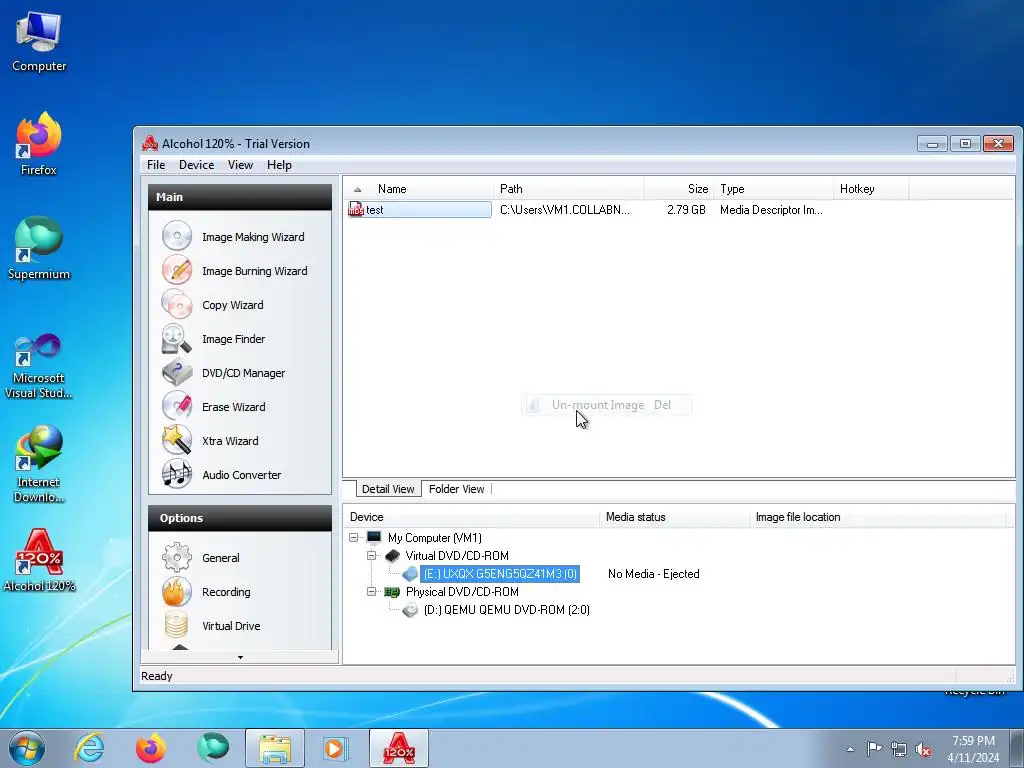
Task: Open Windows Media Player from the taskbar
Action: pyautogui.click(x=336, y=748)
